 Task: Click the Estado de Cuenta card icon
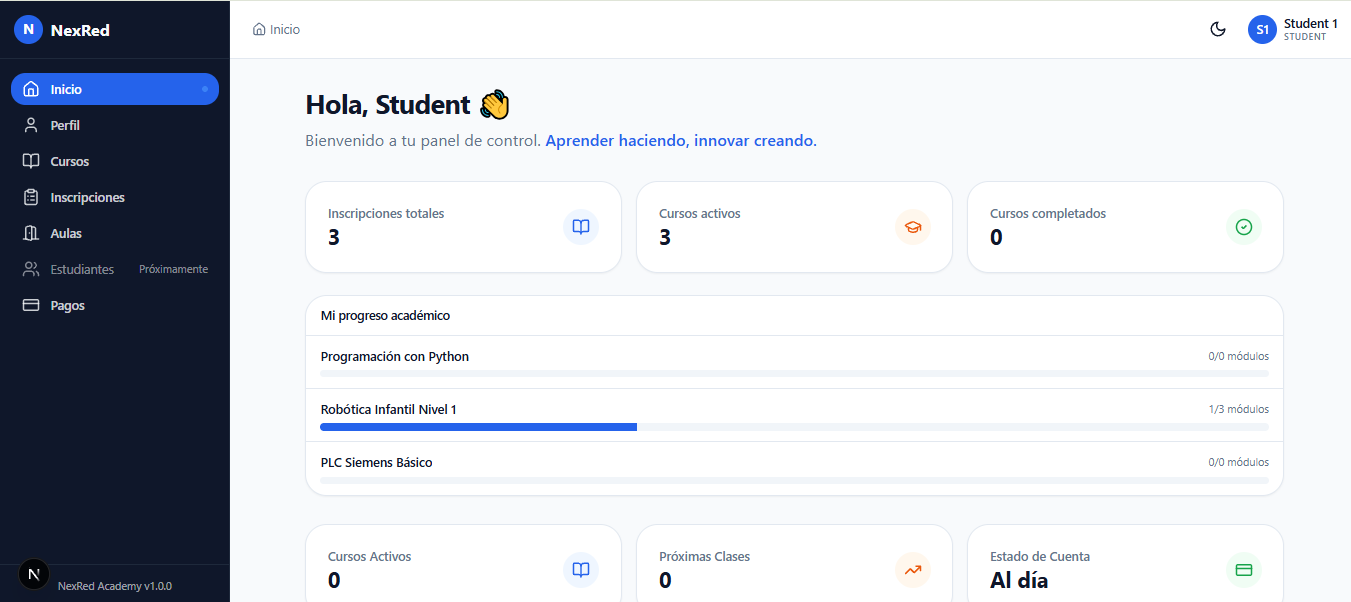click(x=1244, y=570)
